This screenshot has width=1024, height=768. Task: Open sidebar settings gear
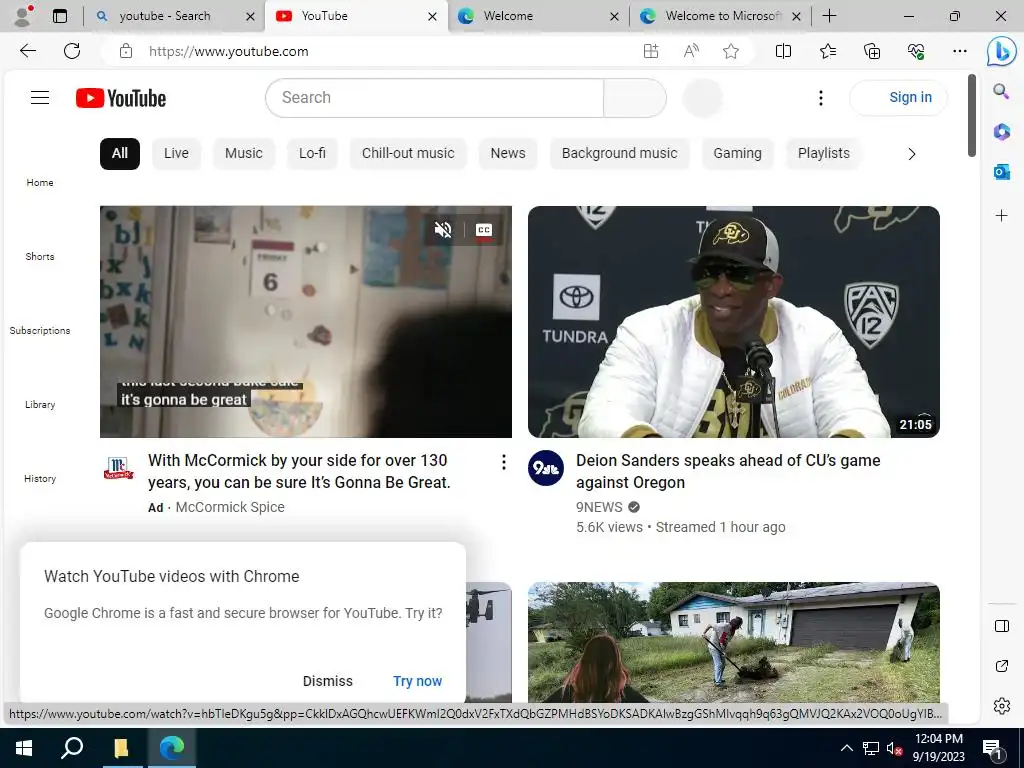pos(1002,706)
